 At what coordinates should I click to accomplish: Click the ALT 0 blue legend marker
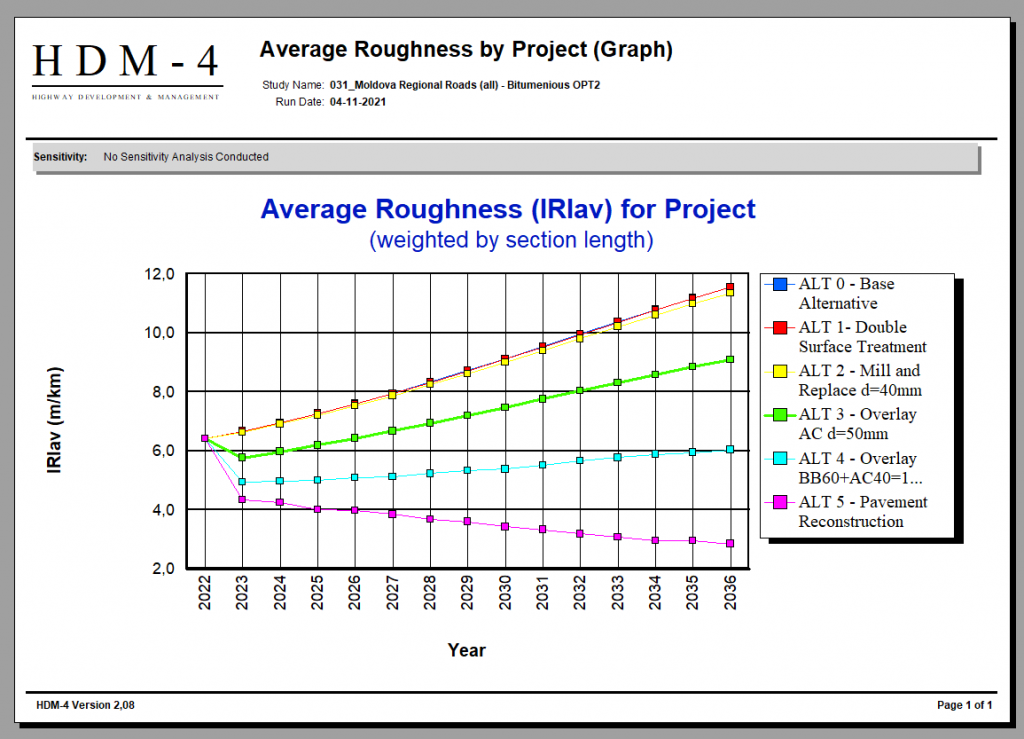click(781, 285)
